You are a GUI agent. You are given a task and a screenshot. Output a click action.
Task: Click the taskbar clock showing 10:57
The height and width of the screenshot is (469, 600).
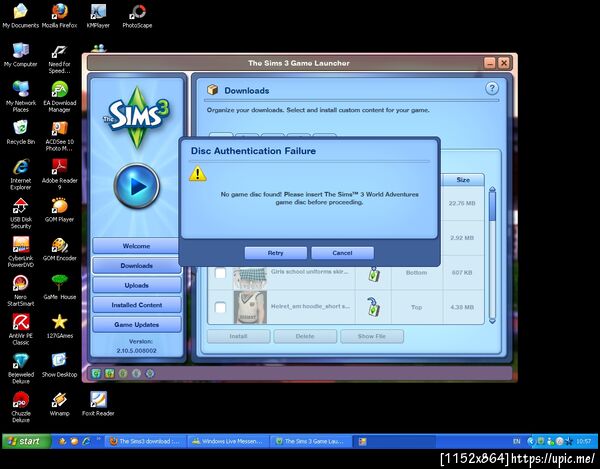[x=584, y=441]
